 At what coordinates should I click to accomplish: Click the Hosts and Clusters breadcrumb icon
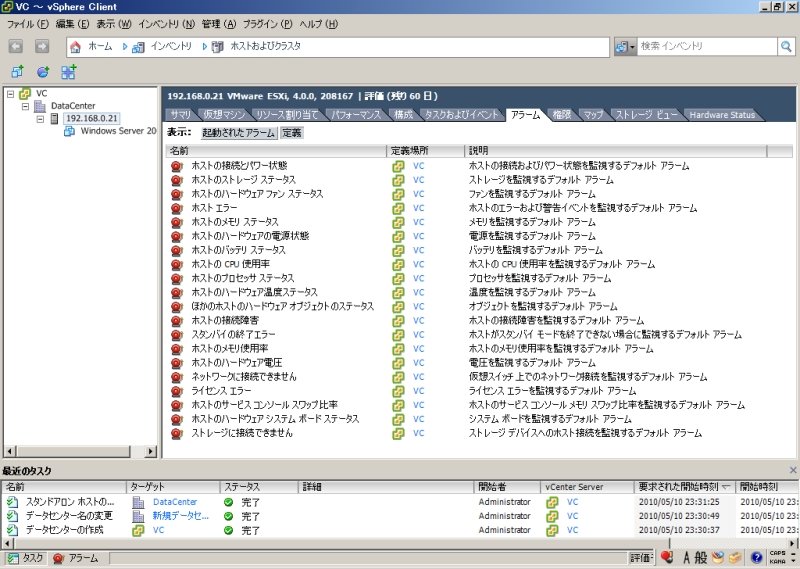(x=218, y=47)
